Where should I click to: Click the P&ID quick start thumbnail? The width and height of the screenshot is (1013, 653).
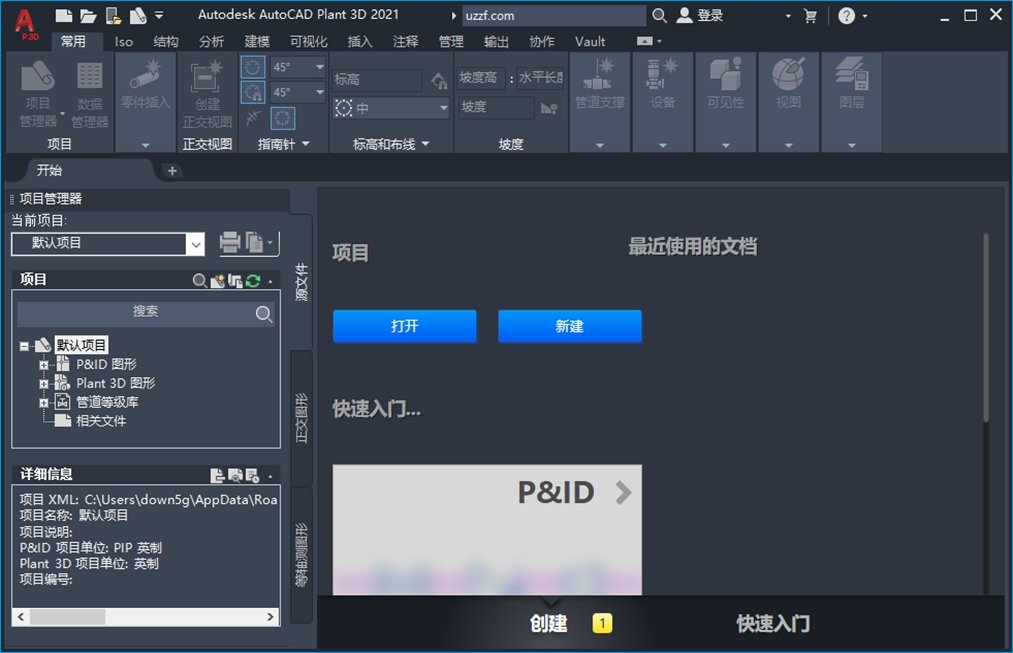pos(487,530)
